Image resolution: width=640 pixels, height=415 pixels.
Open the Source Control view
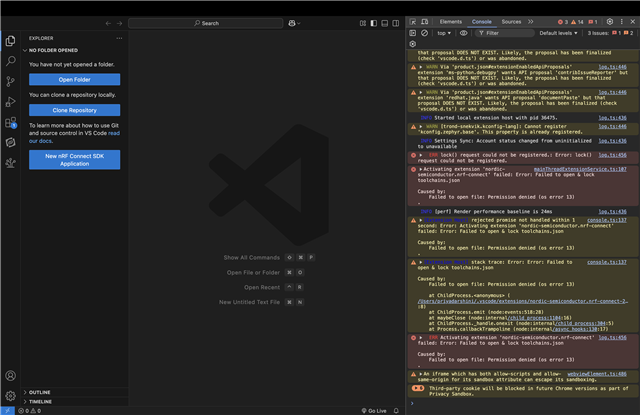(x=11, y=82)
